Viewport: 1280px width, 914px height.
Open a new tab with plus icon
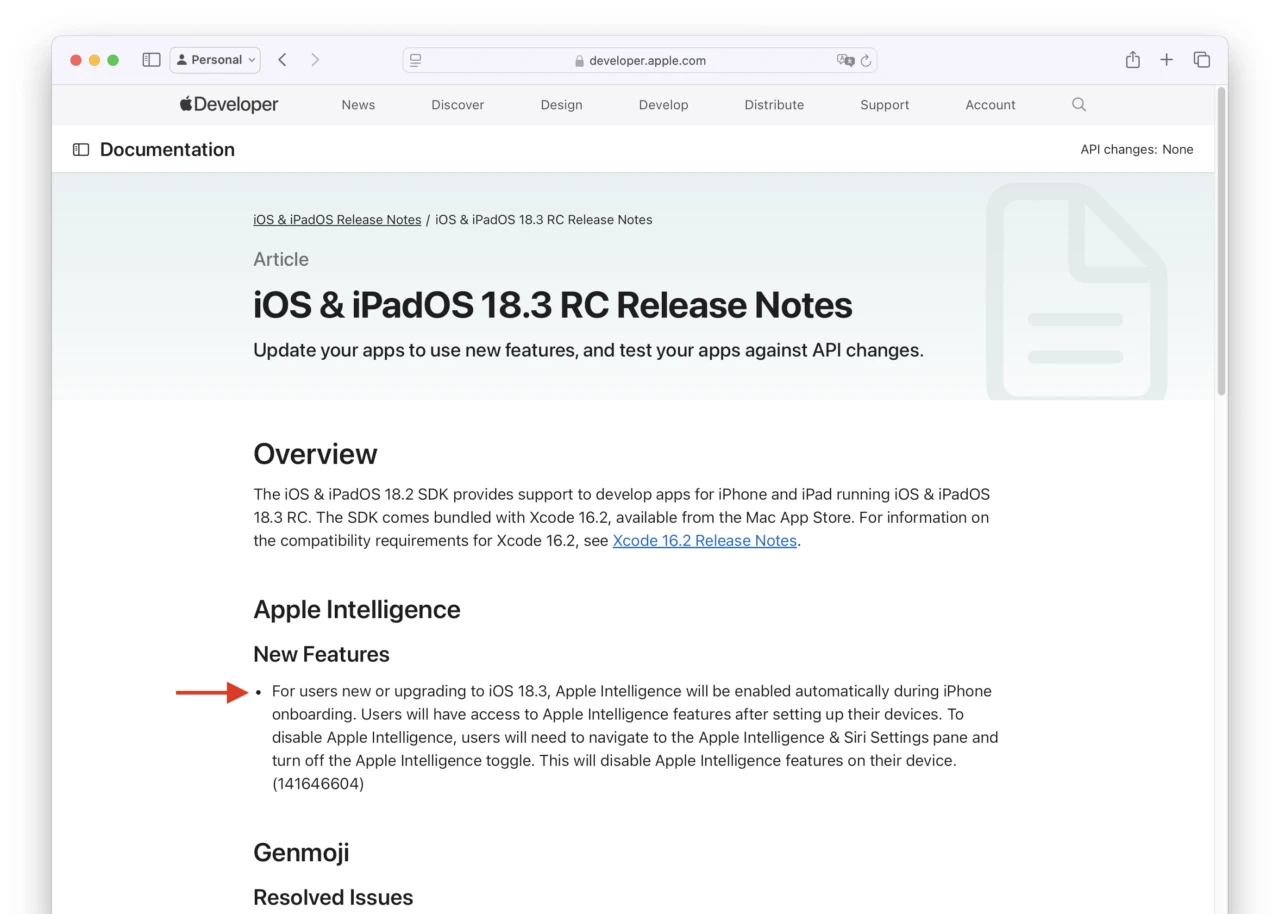tap(1166, 60)
